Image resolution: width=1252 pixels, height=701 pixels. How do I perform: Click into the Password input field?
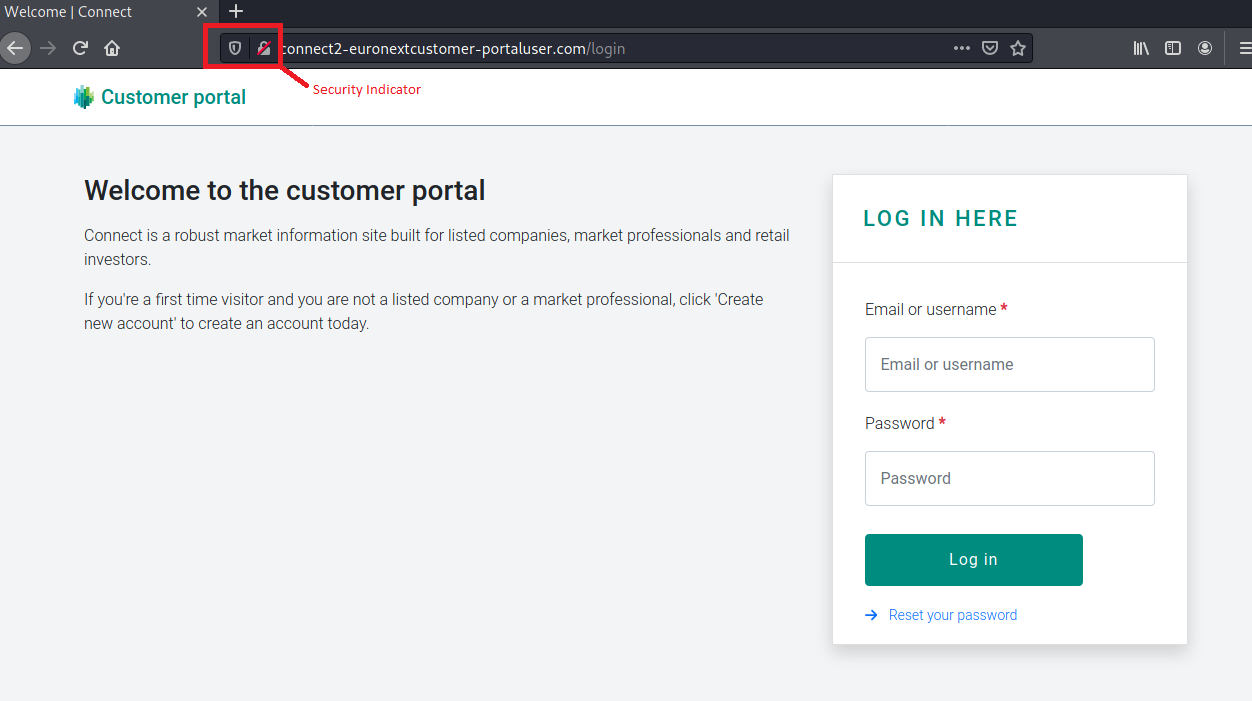coord(1010,478)
